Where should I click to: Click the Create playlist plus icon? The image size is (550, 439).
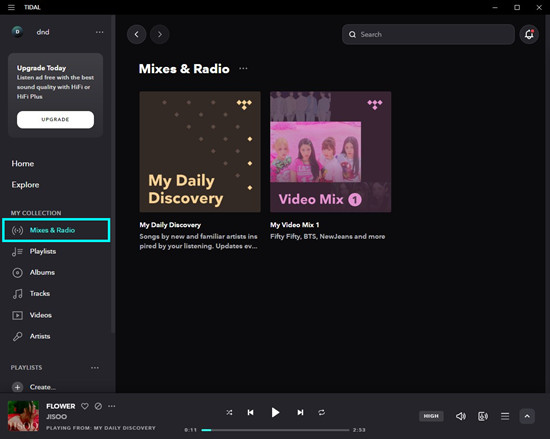[x=18, y=387]
